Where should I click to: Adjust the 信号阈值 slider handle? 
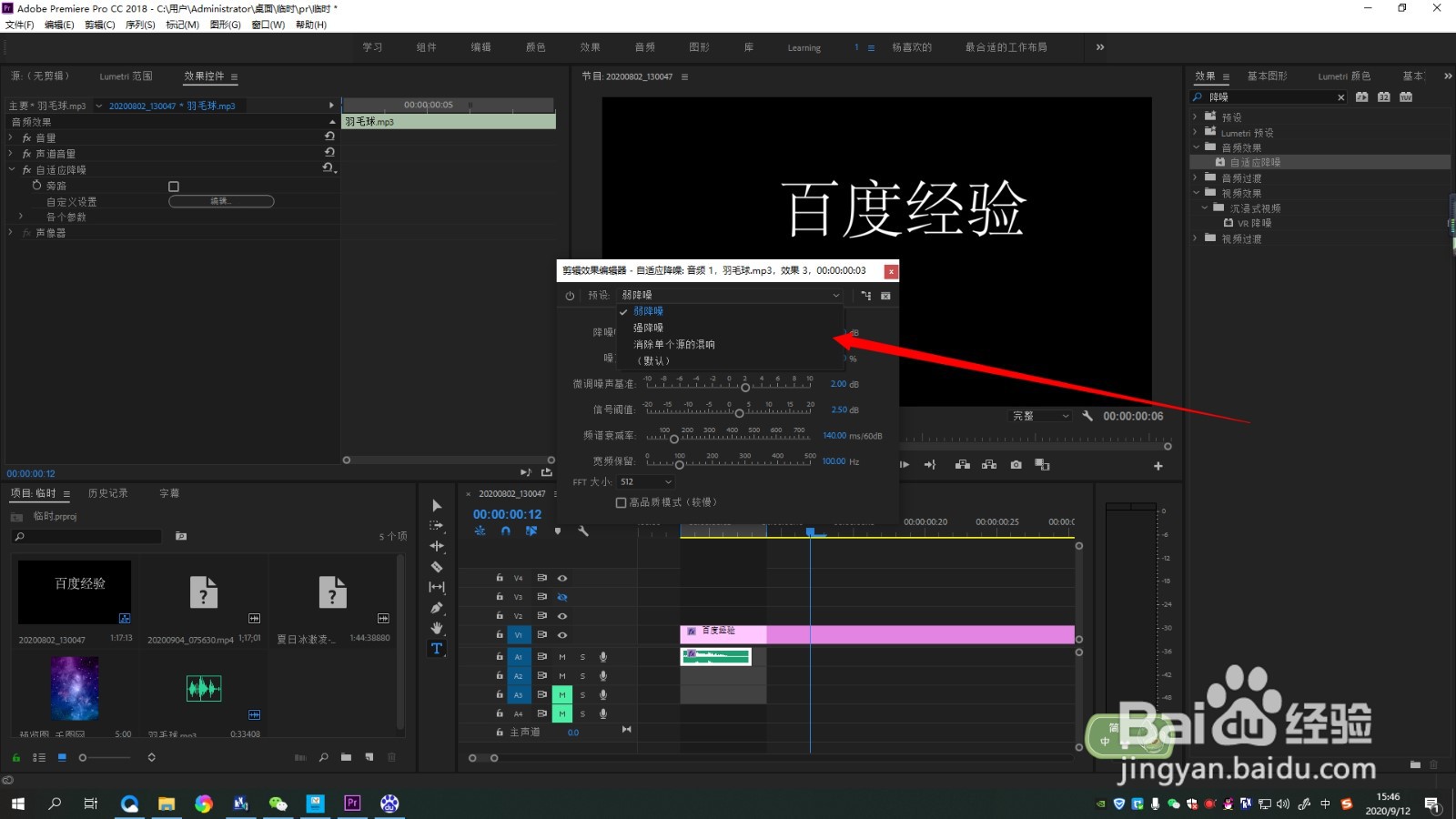tap(739, 413)
